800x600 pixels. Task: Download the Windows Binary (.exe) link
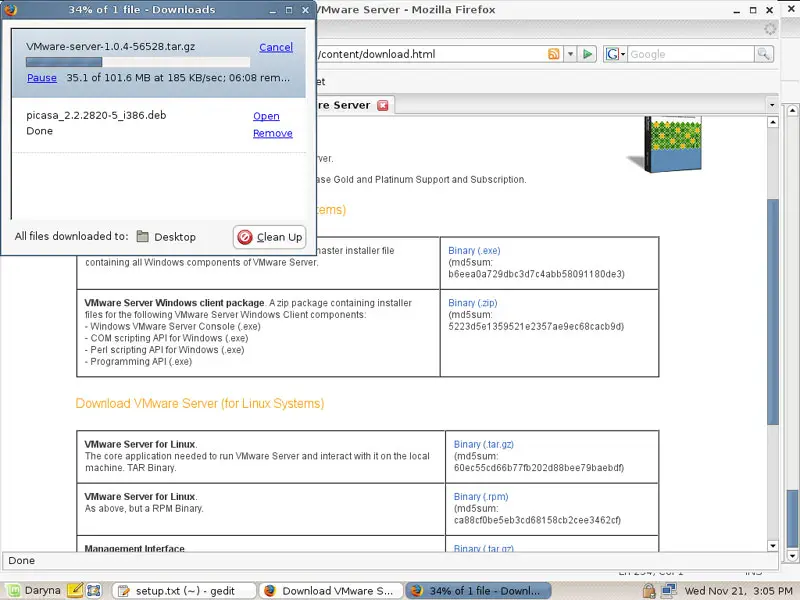(x=474, y=251)
